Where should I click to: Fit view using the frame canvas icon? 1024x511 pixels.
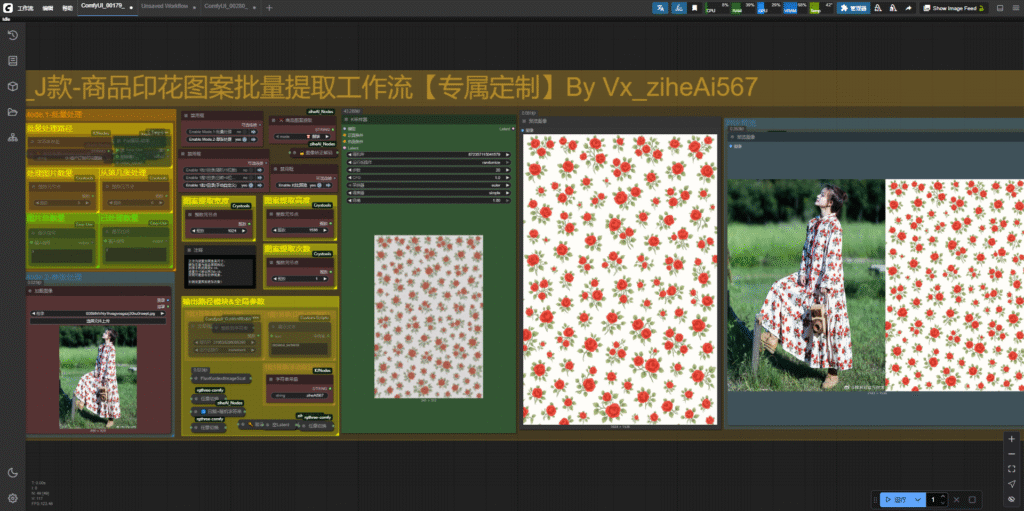[x=1012, y=469]
